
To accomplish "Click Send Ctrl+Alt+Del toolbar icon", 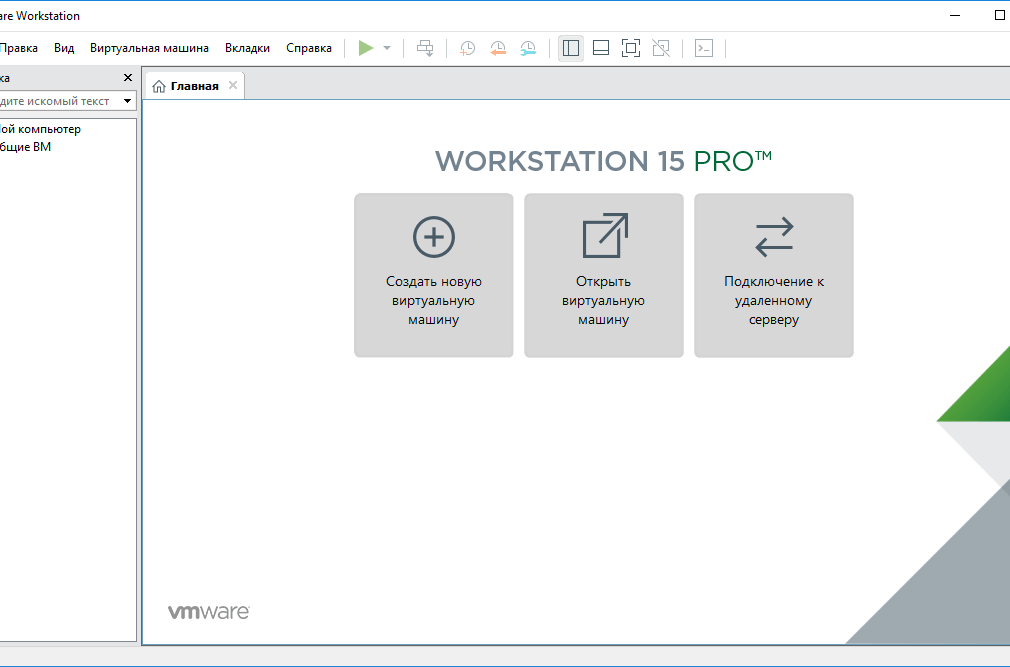I will tap(425, 48).
